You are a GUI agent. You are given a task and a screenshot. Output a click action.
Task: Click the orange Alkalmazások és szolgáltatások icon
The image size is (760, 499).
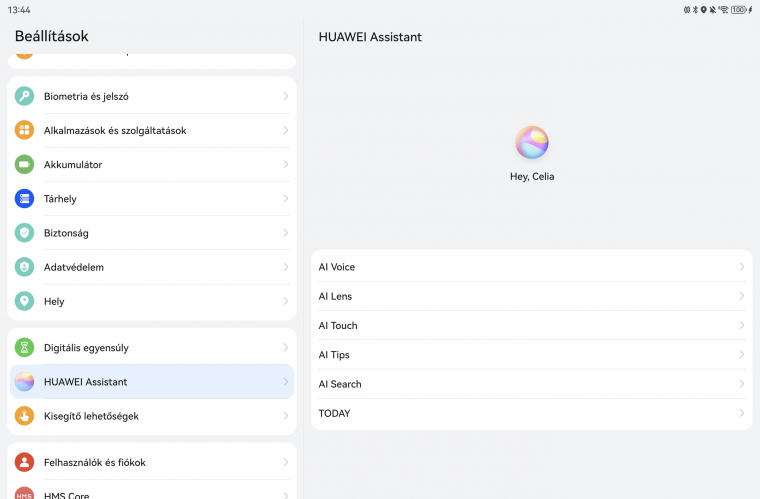(25, 130)
